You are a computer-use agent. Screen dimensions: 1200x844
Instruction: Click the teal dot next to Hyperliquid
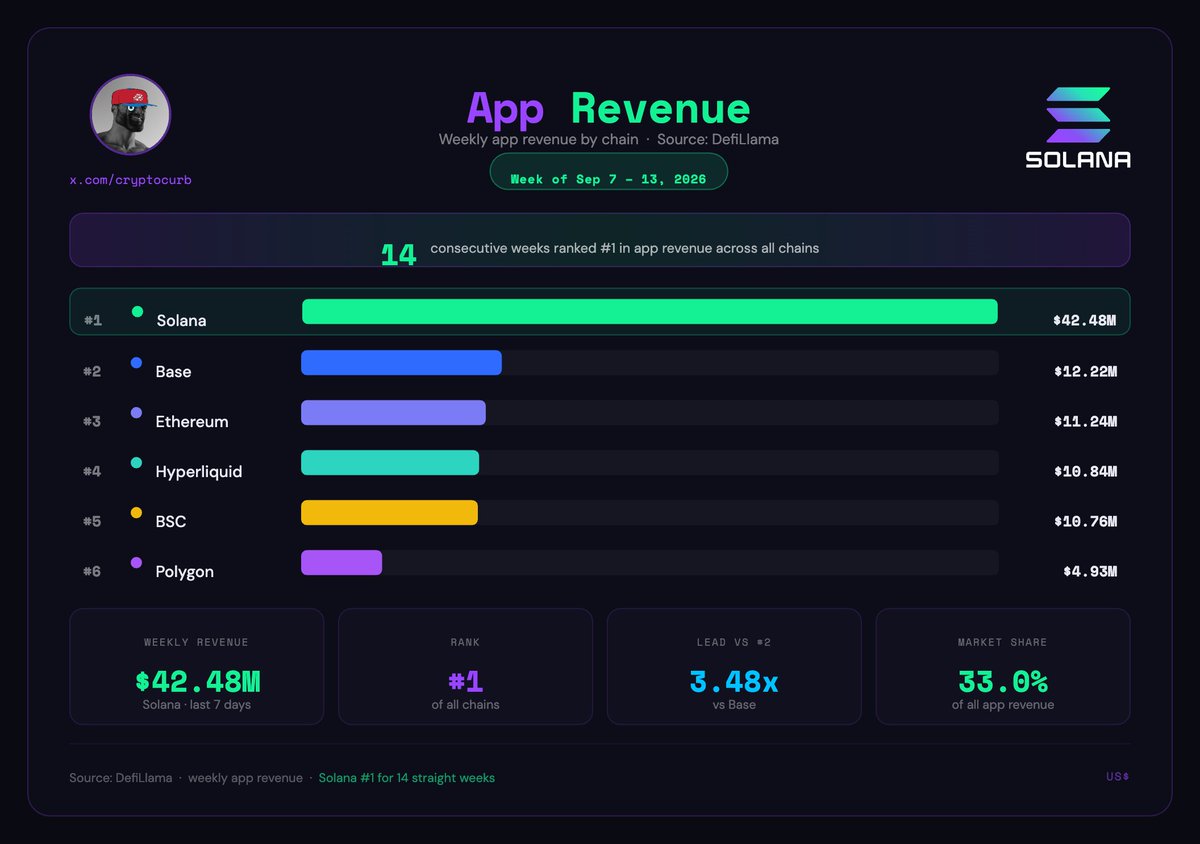[x=136, y=462]
